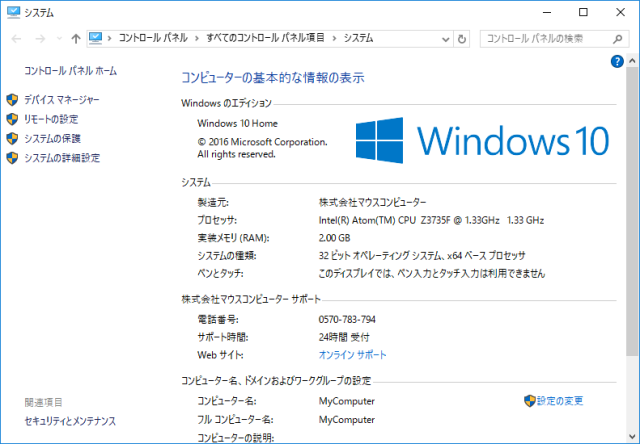The width and height of the screenshot is (640, 444).
Task: Open コントロール パネル ホーム link
Action: 71,71
